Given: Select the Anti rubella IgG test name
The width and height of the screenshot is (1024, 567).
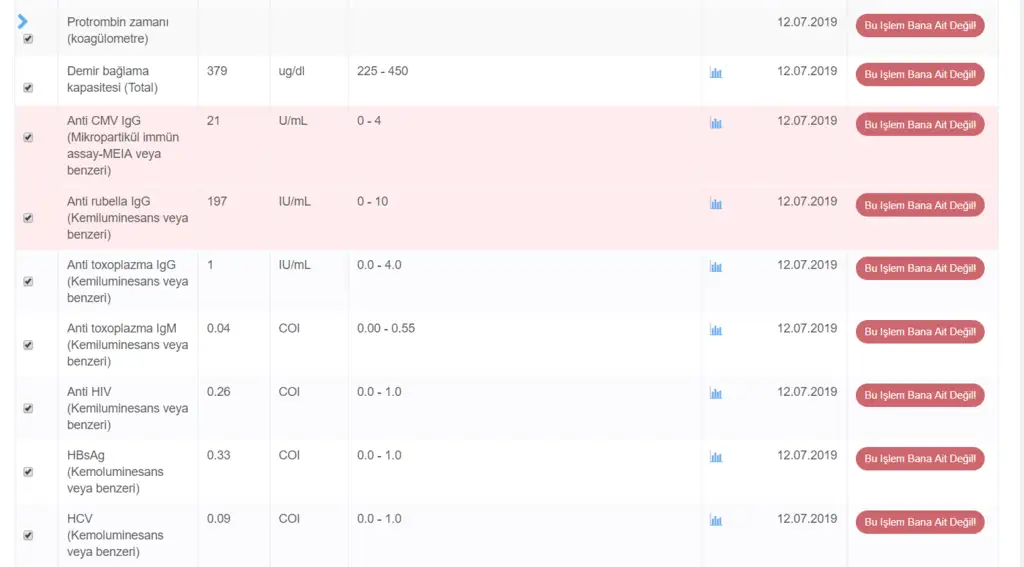Looking at the screenshot, I should (x=108, y=202).
